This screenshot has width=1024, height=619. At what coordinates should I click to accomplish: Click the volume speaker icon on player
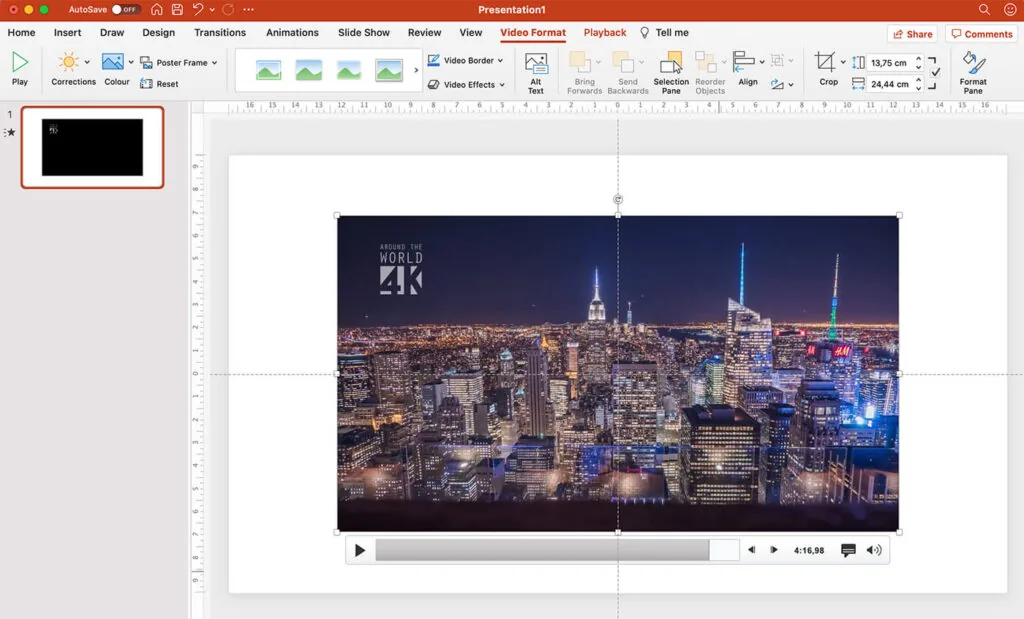(x=874, y=550)
